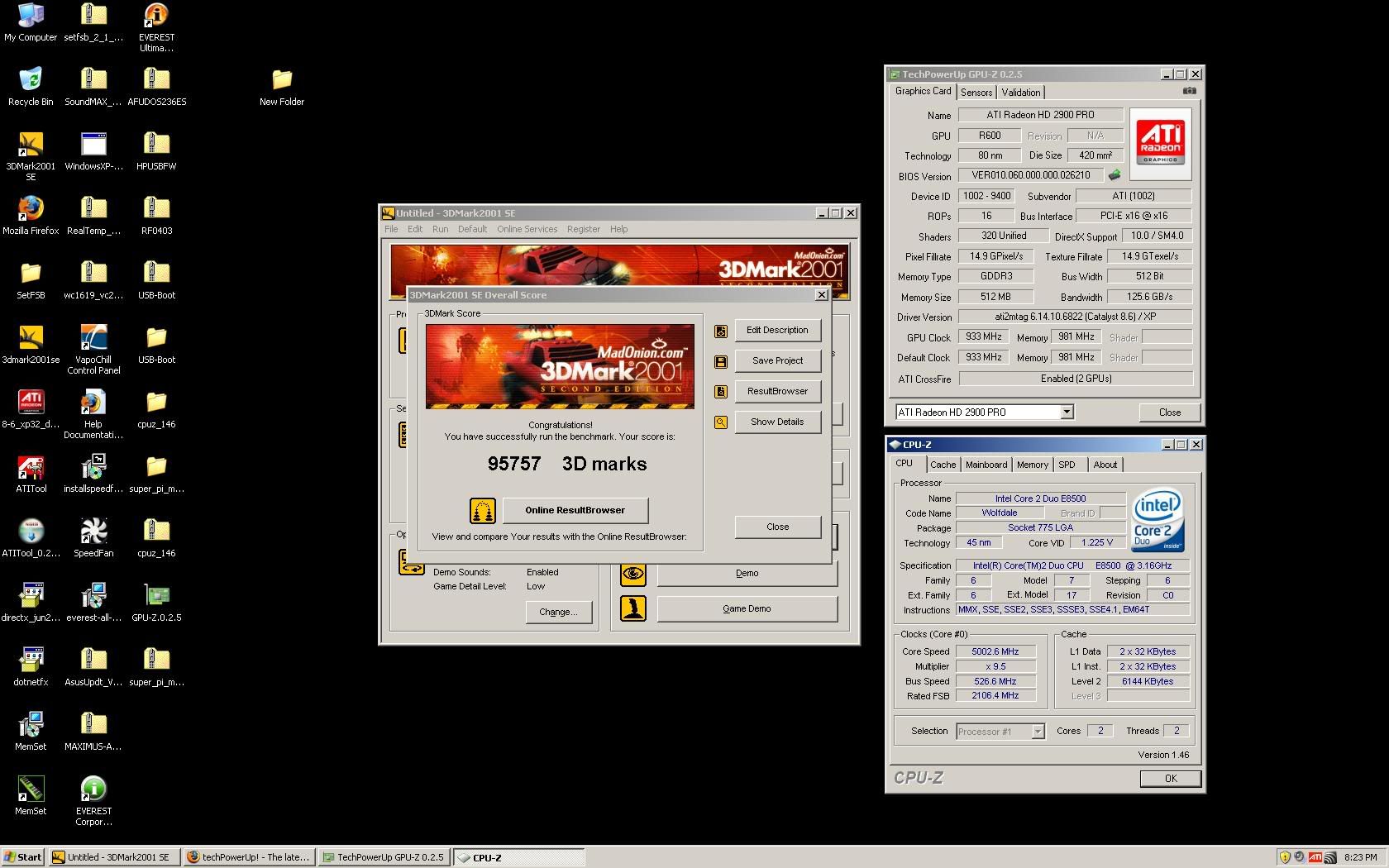Click the Edit Description button
Screen dimensions: 1389x868
(777, 330)
